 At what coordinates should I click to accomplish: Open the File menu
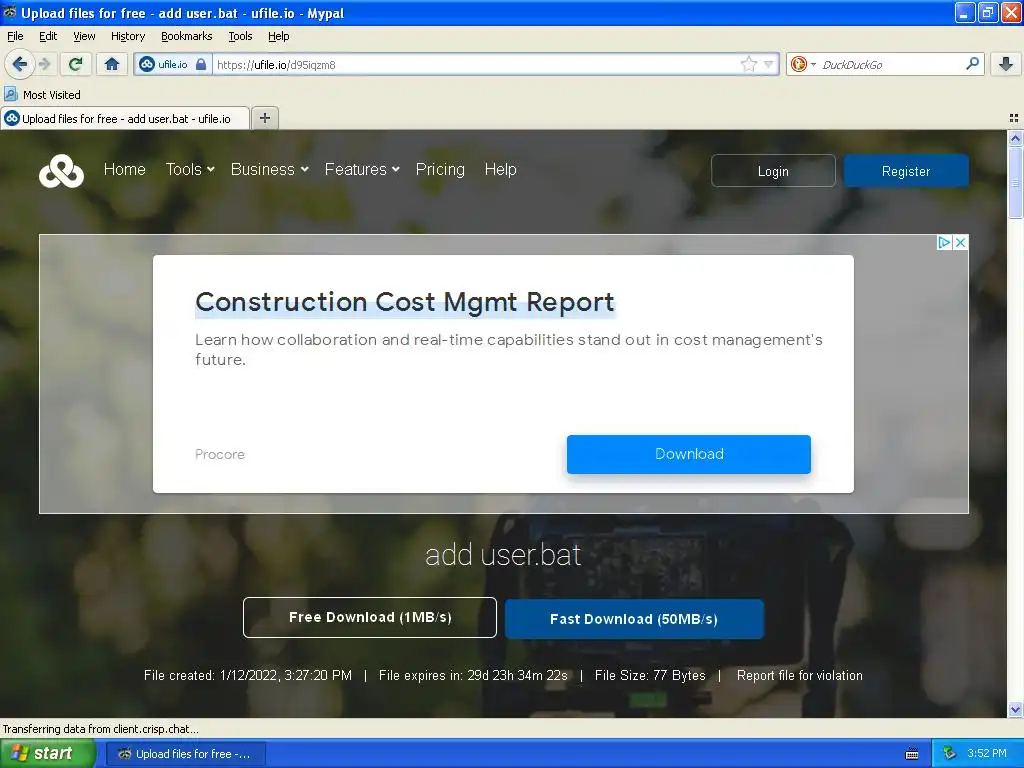pos(15,36)
